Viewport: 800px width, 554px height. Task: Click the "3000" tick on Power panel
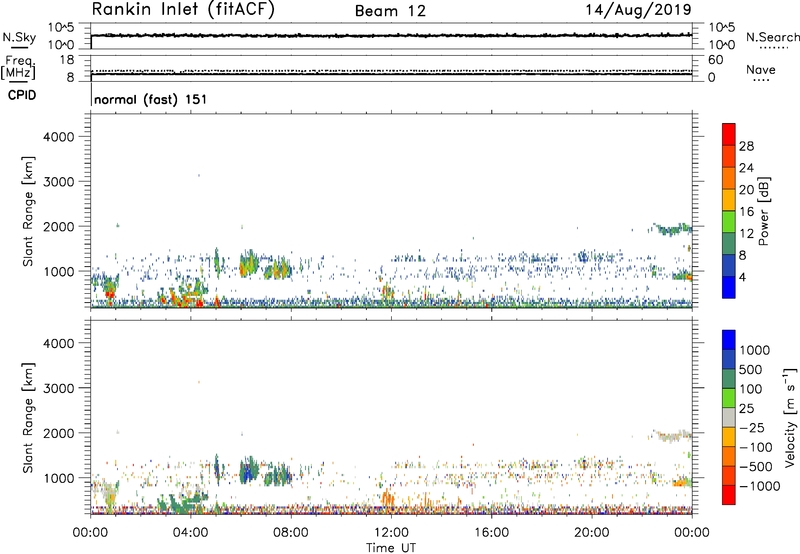coord(59,182)
